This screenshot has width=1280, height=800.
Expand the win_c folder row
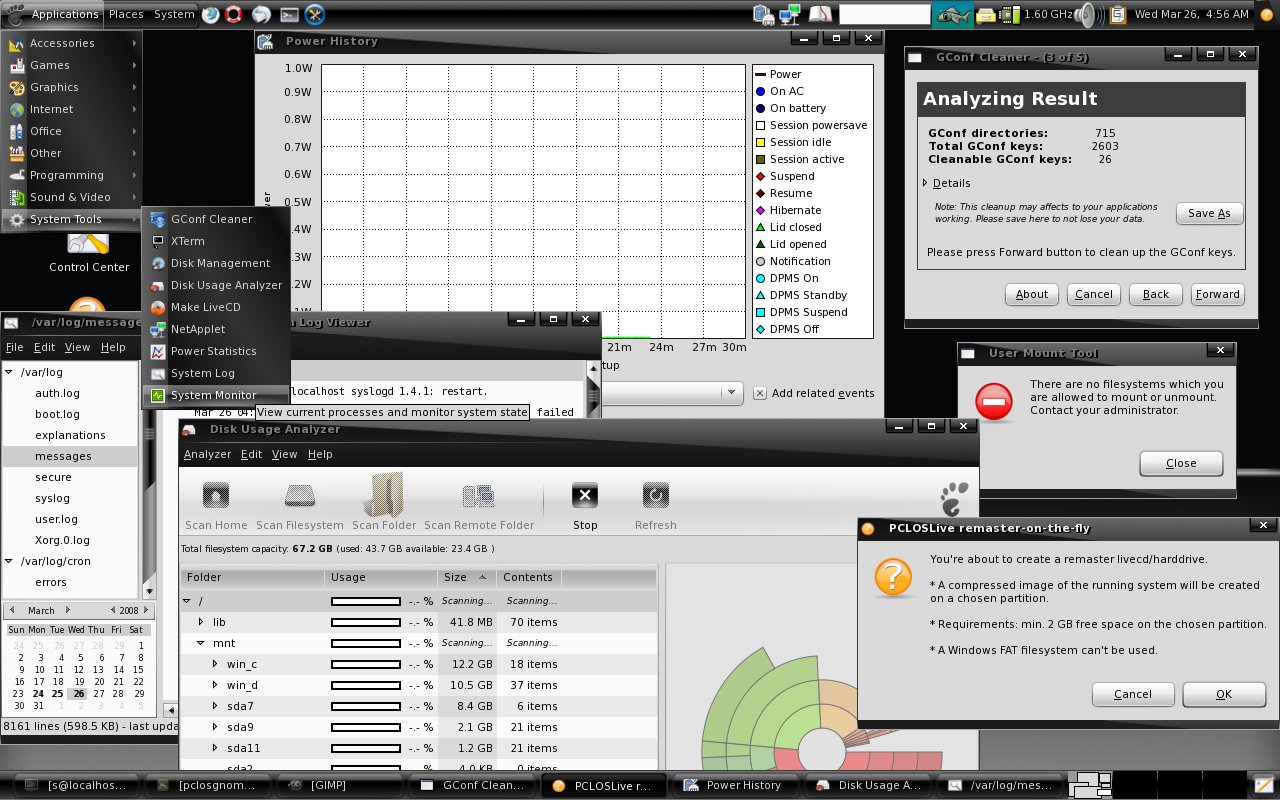pos(215,664)
